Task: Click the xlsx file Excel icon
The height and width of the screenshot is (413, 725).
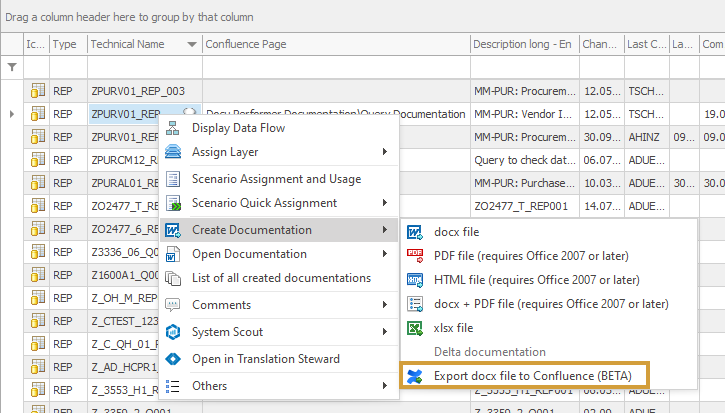Action: coord(415,328)
